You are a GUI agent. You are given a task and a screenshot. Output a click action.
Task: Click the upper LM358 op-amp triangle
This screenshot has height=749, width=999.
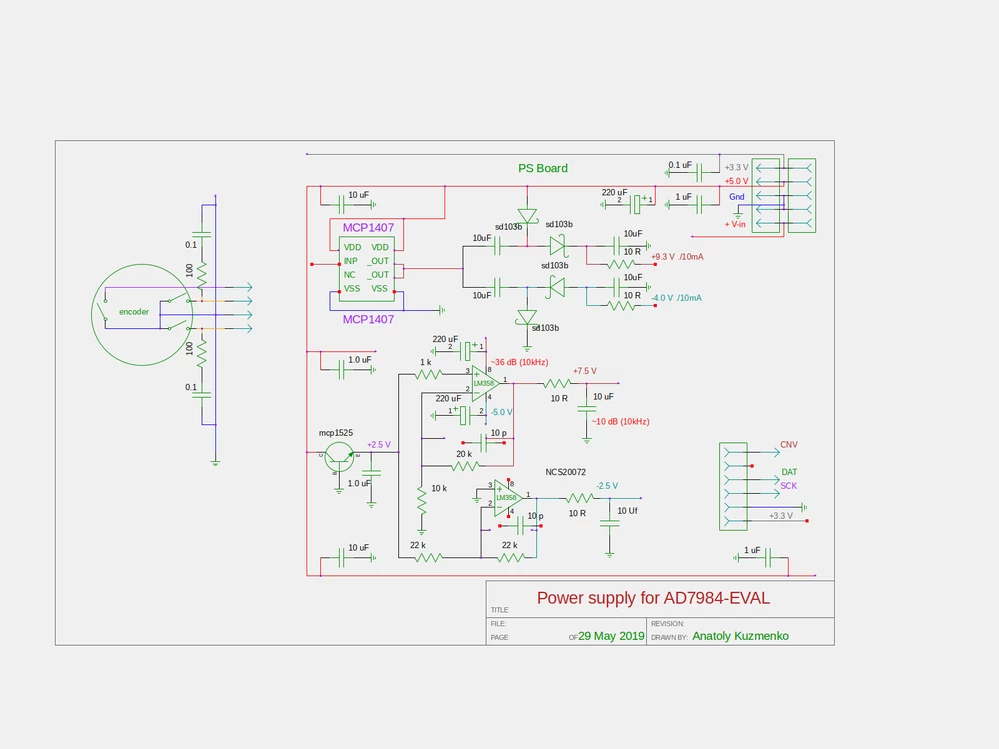[x=485, y=383]
